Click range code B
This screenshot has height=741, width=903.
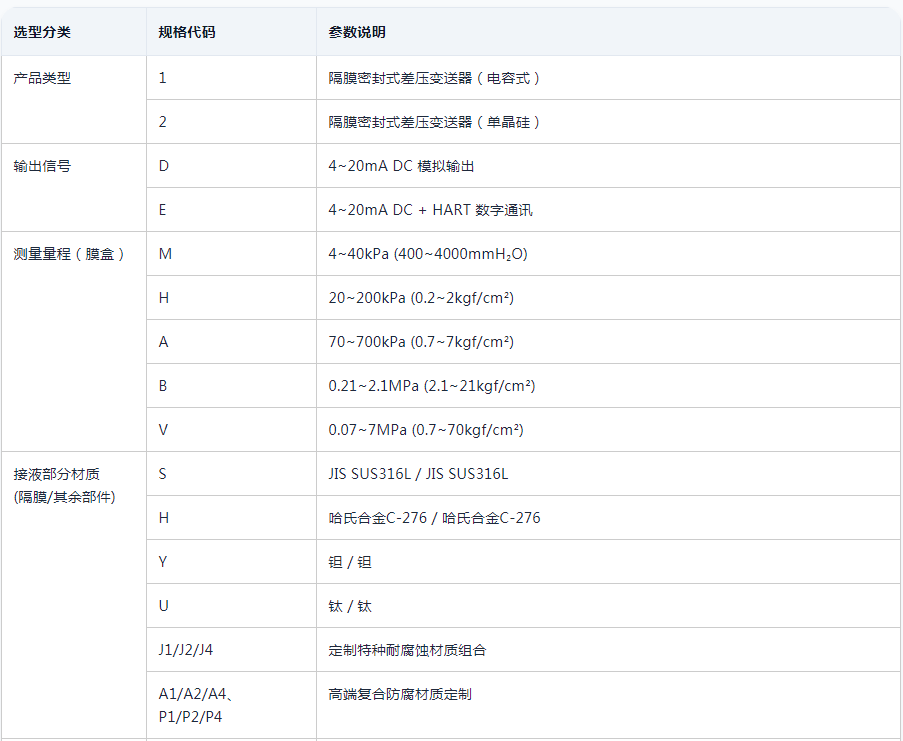[163, 386]
